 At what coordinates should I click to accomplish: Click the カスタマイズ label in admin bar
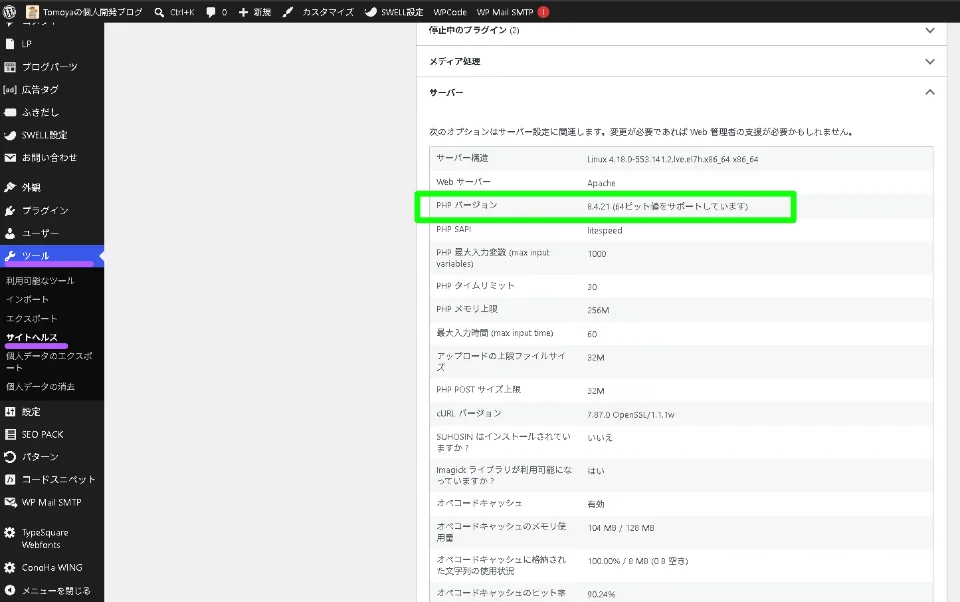pyautogui.click(x=328, y=12)
